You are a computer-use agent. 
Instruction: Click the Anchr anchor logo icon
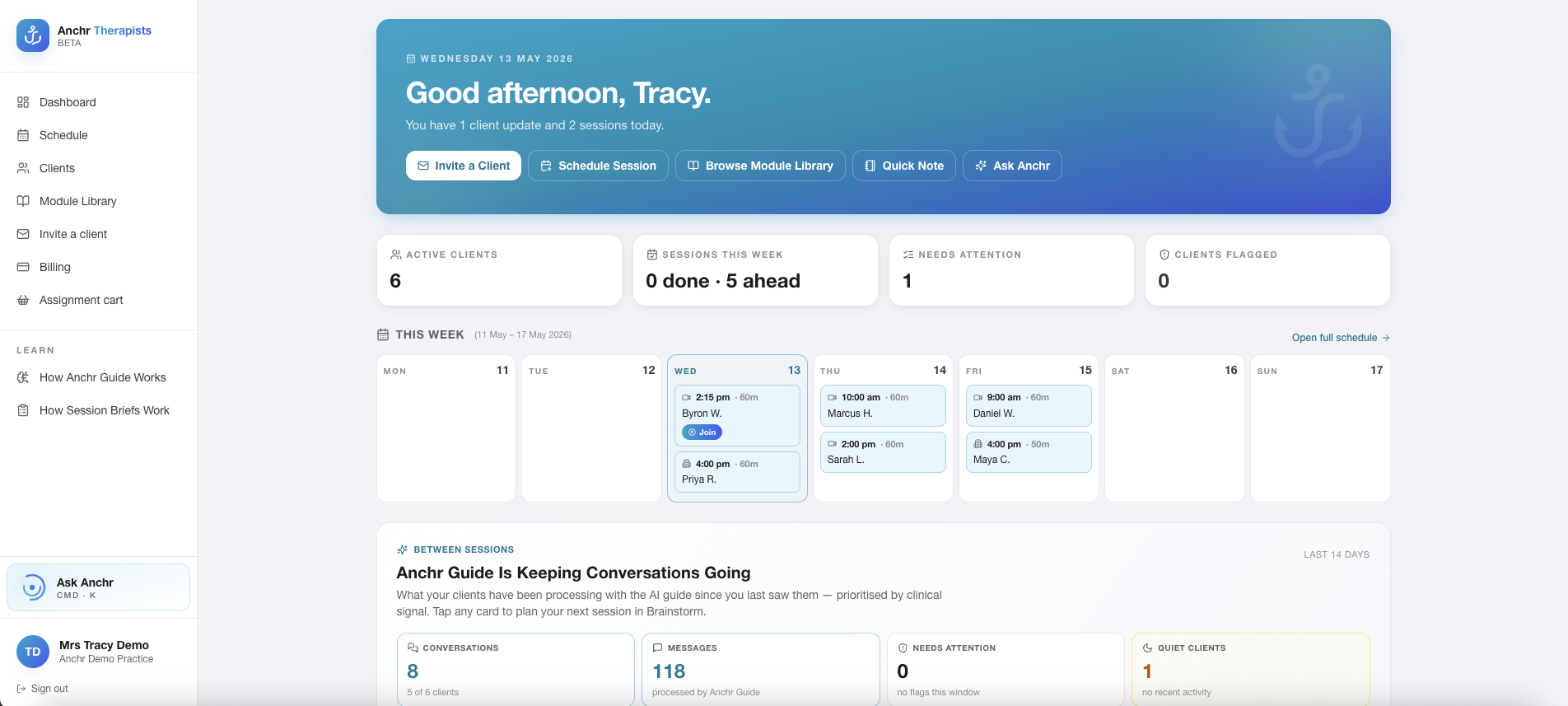click(x=33, y=35)
